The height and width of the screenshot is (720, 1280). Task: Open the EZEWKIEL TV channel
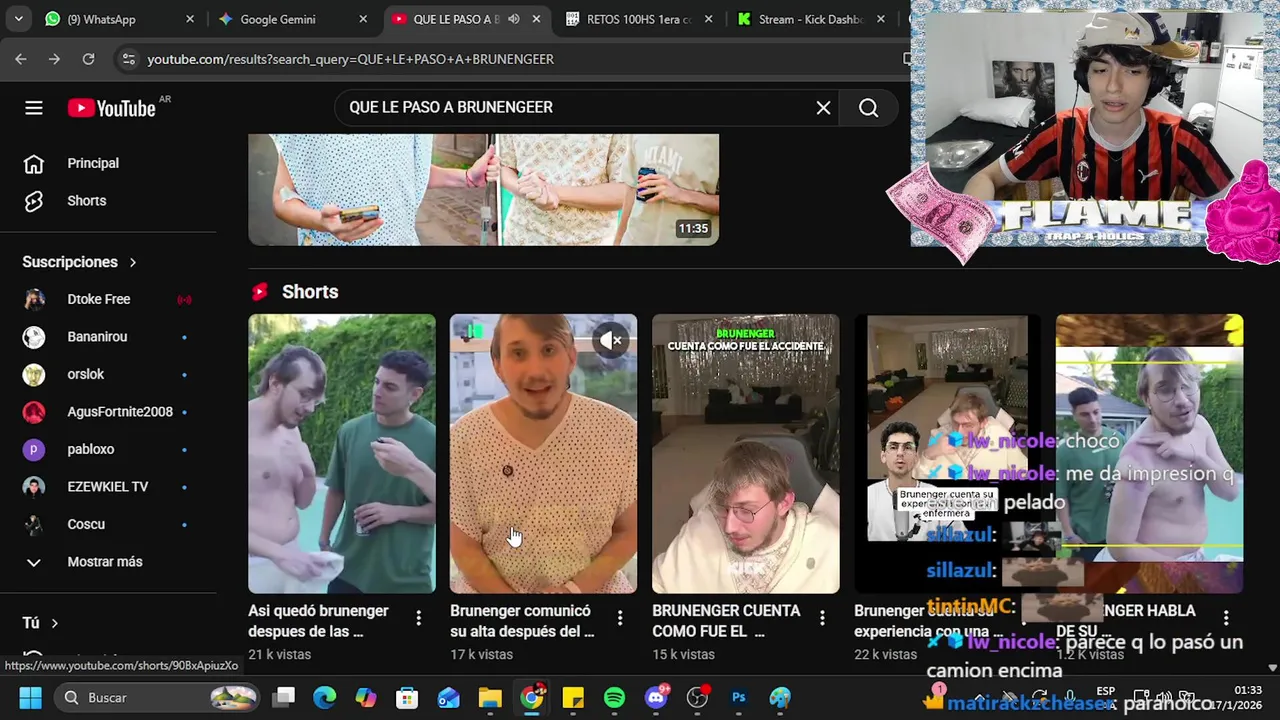pos(108,487)
